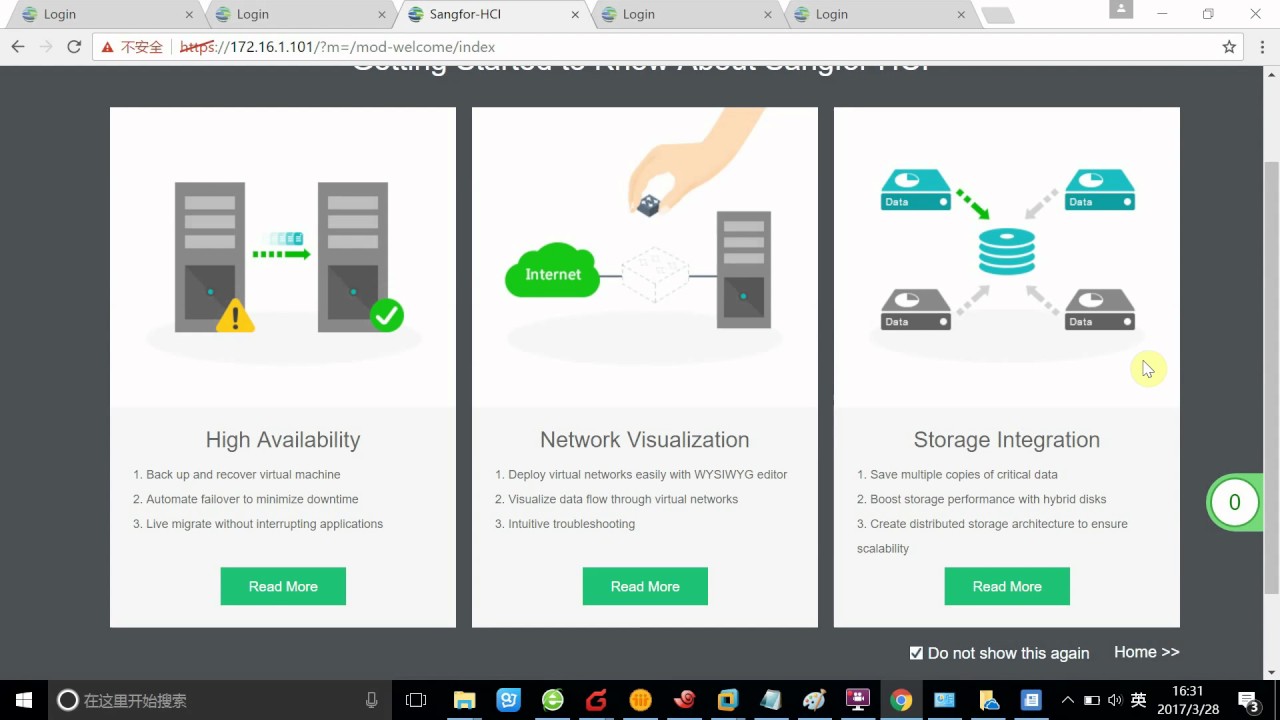This screenshot has width=1280, height=720.
Task: Open the Home >> link
Action: point(1147,652)
